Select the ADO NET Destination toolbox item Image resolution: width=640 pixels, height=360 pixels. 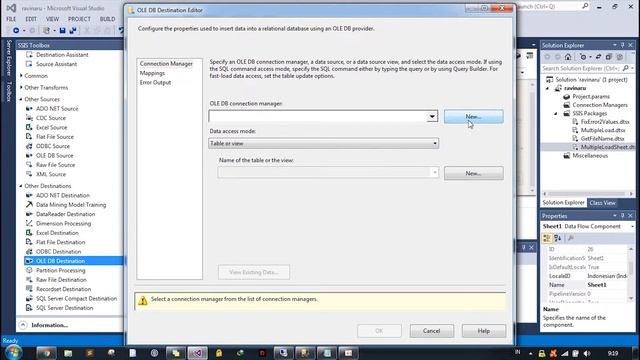tap(62, 196)
